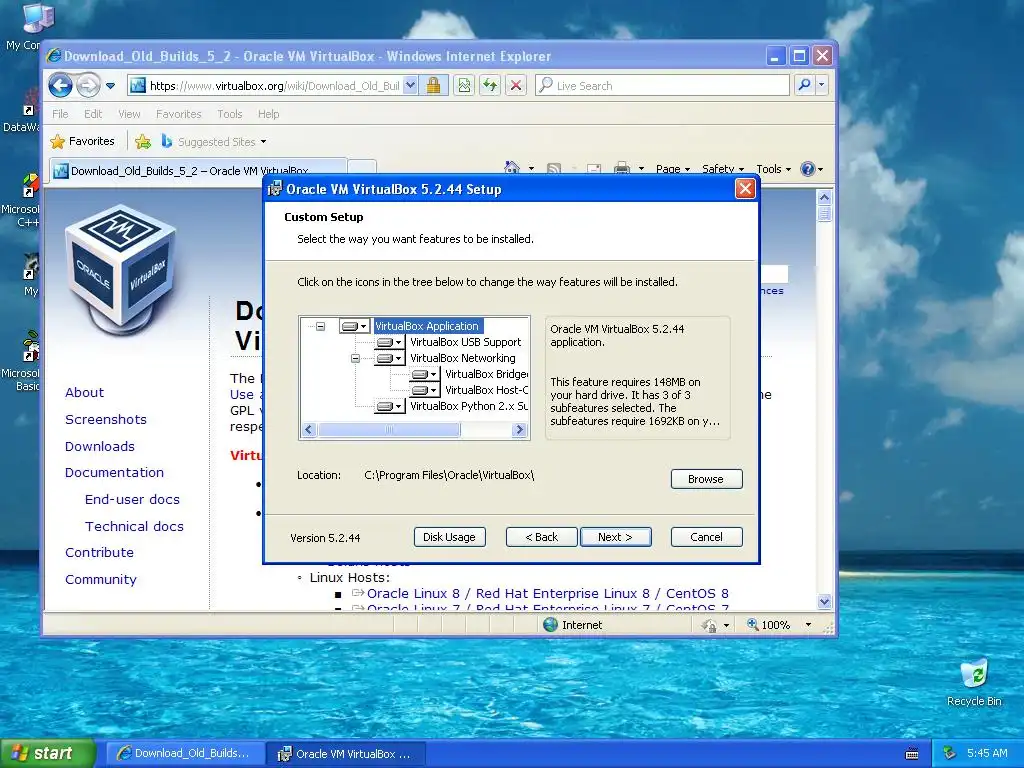1024x768 pixels.
Task: Open Oracle Linux 8 / RHEL 8 link
Action: coord(547,594)
